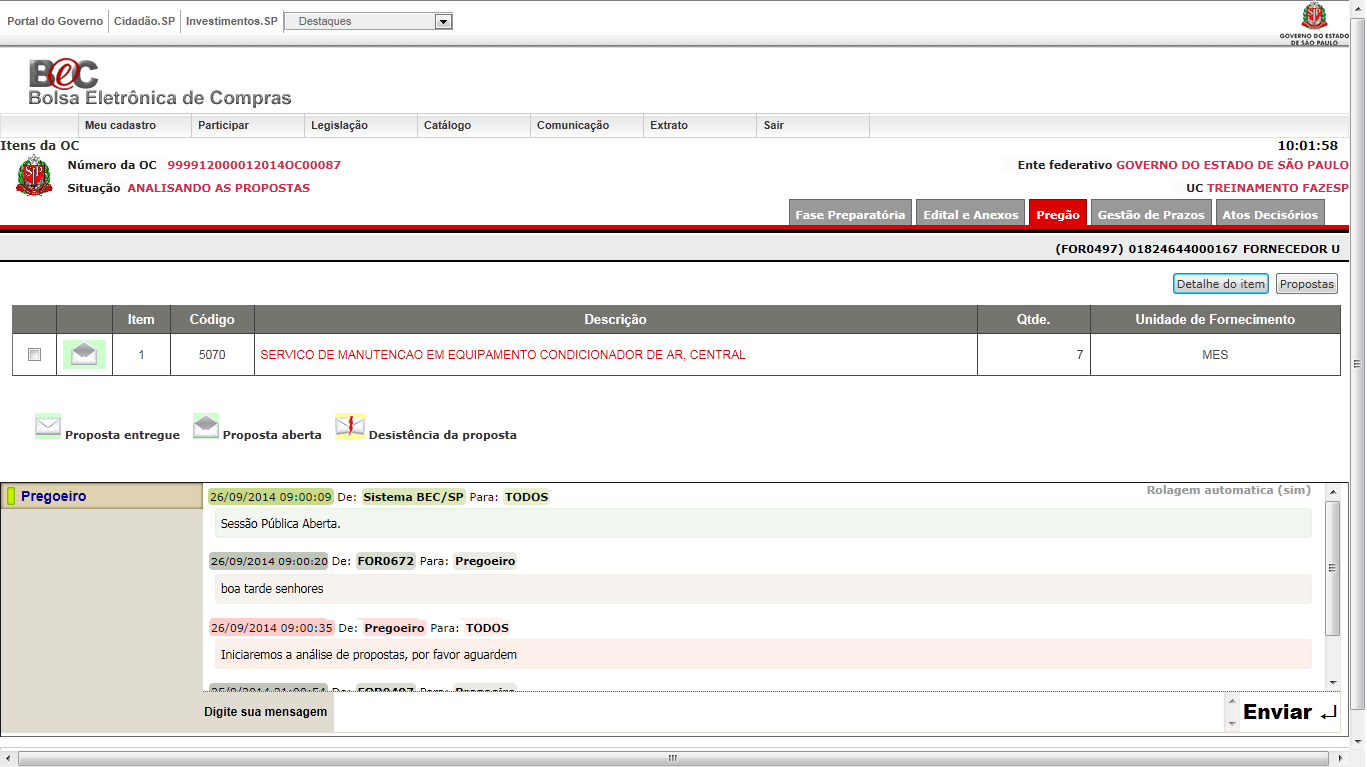Click the Enviar send button

pos(1290,712)
